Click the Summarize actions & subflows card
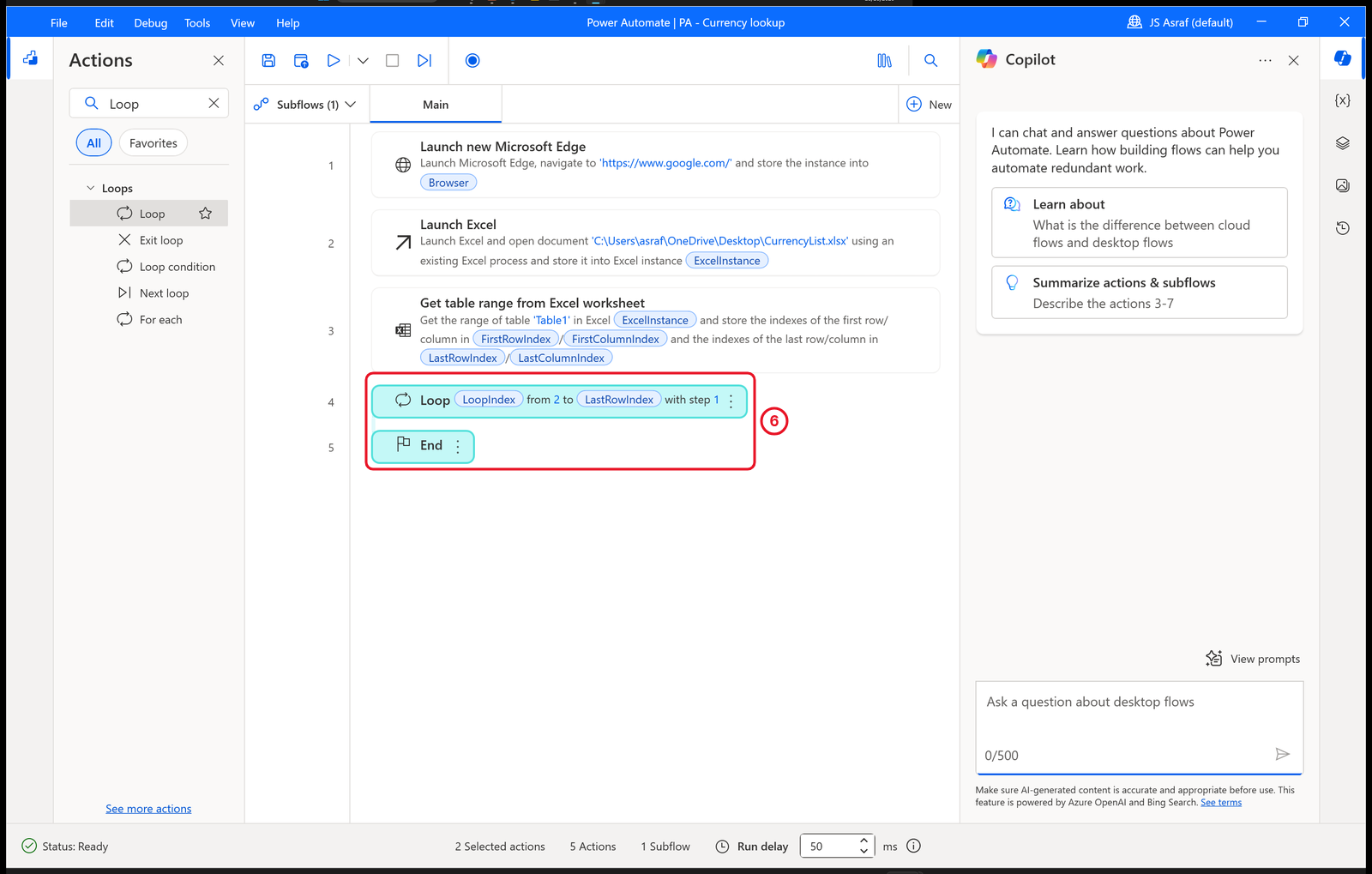This screenshot has height=874, width=1372. [1140, 292]
